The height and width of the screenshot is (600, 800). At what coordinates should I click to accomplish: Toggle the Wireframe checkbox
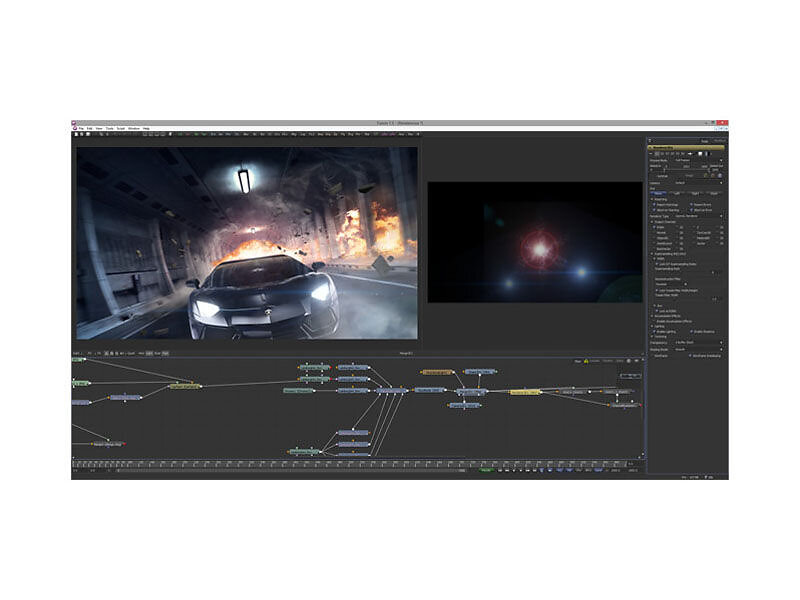[652, 356]
